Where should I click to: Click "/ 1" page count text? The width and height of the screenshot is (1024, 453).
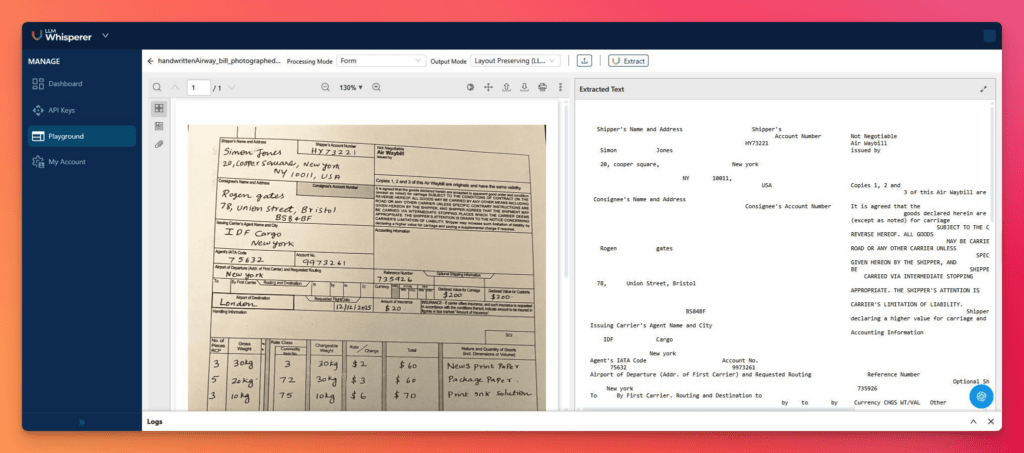coord(217,87)
